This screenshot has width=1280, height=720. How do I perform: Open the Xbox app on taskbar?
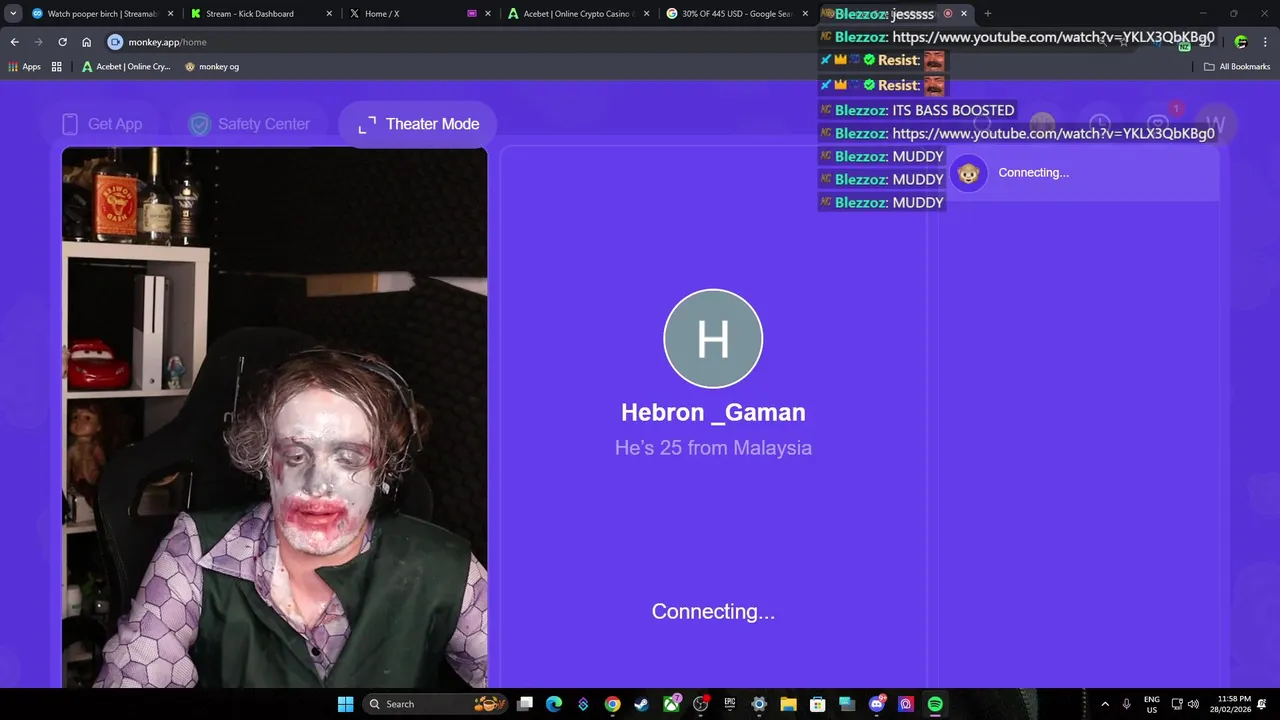671,704
